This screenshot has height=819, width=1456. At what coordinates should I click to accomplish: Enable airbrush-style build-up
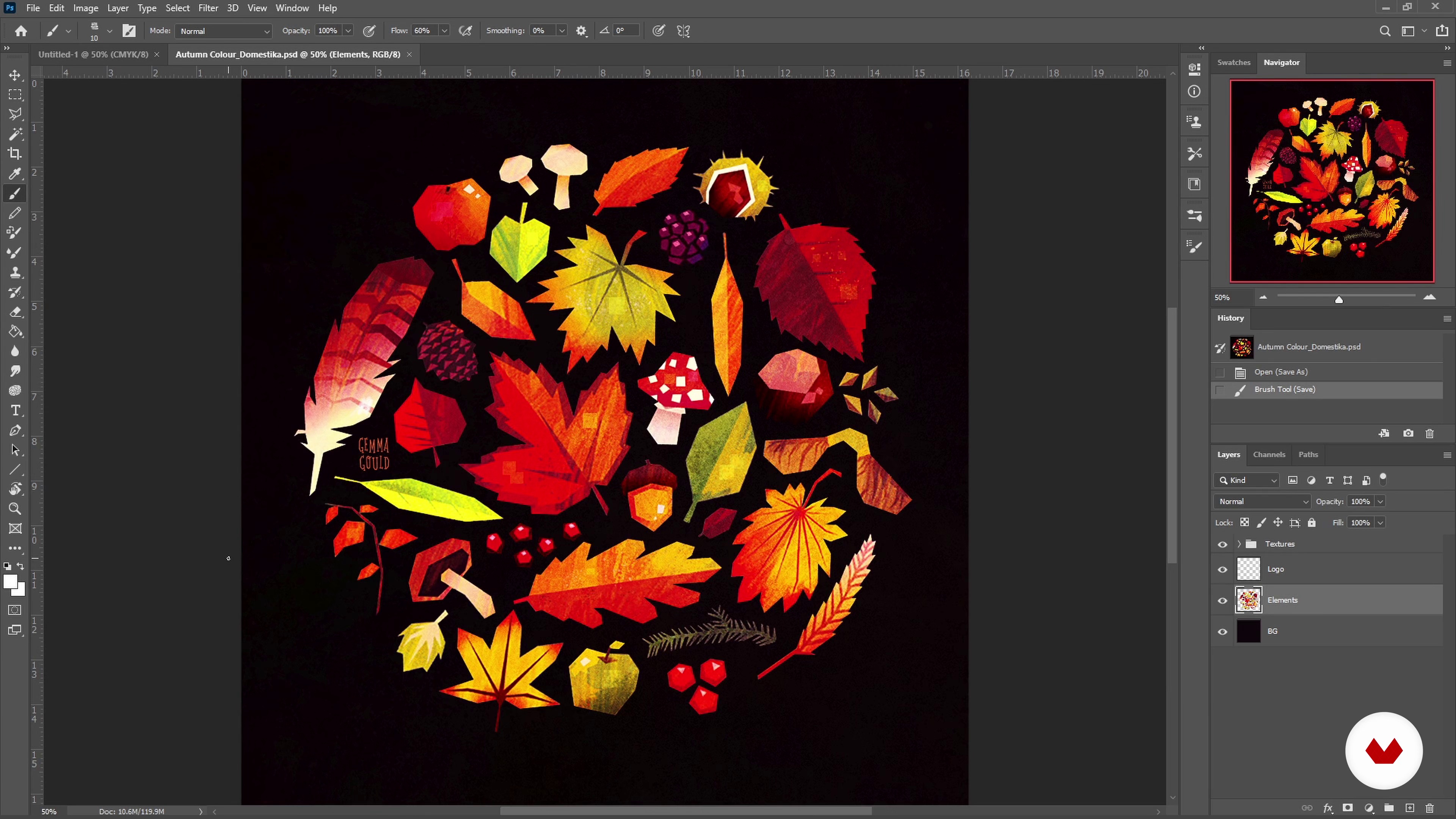pos(465,31)
